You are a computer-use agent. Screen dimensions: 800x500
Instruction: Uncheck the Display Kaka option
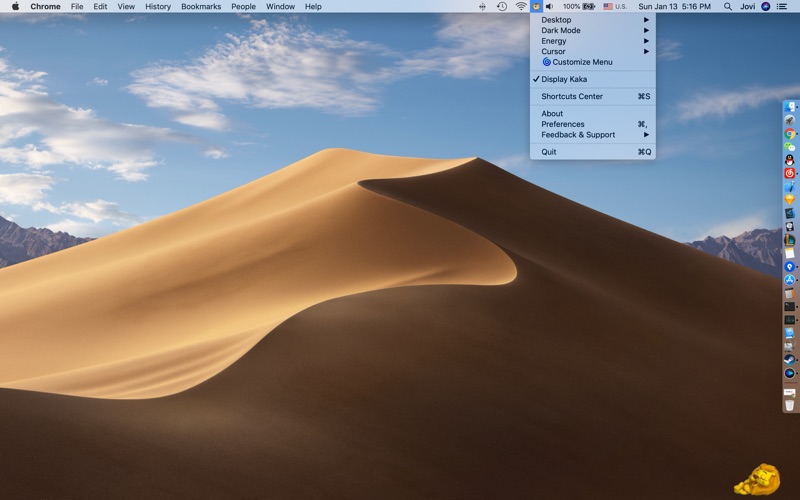(x=564, y=79)
